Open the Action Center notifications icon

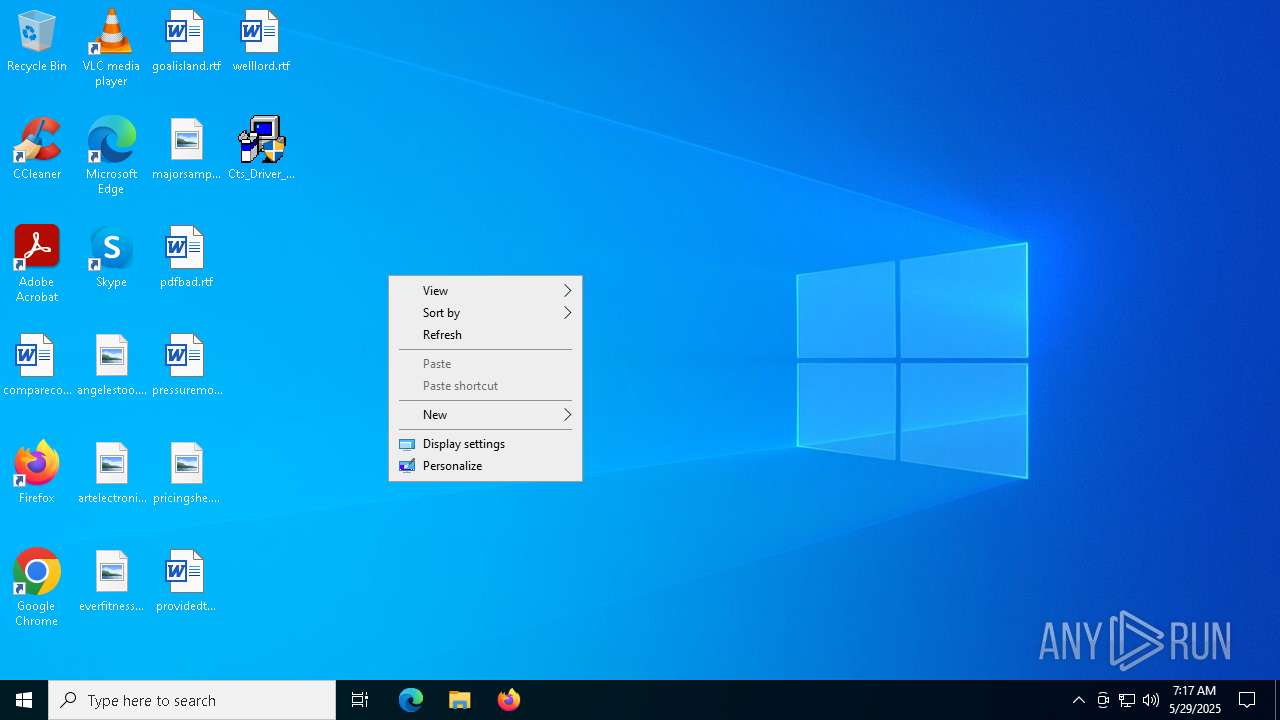point(1248,700)
